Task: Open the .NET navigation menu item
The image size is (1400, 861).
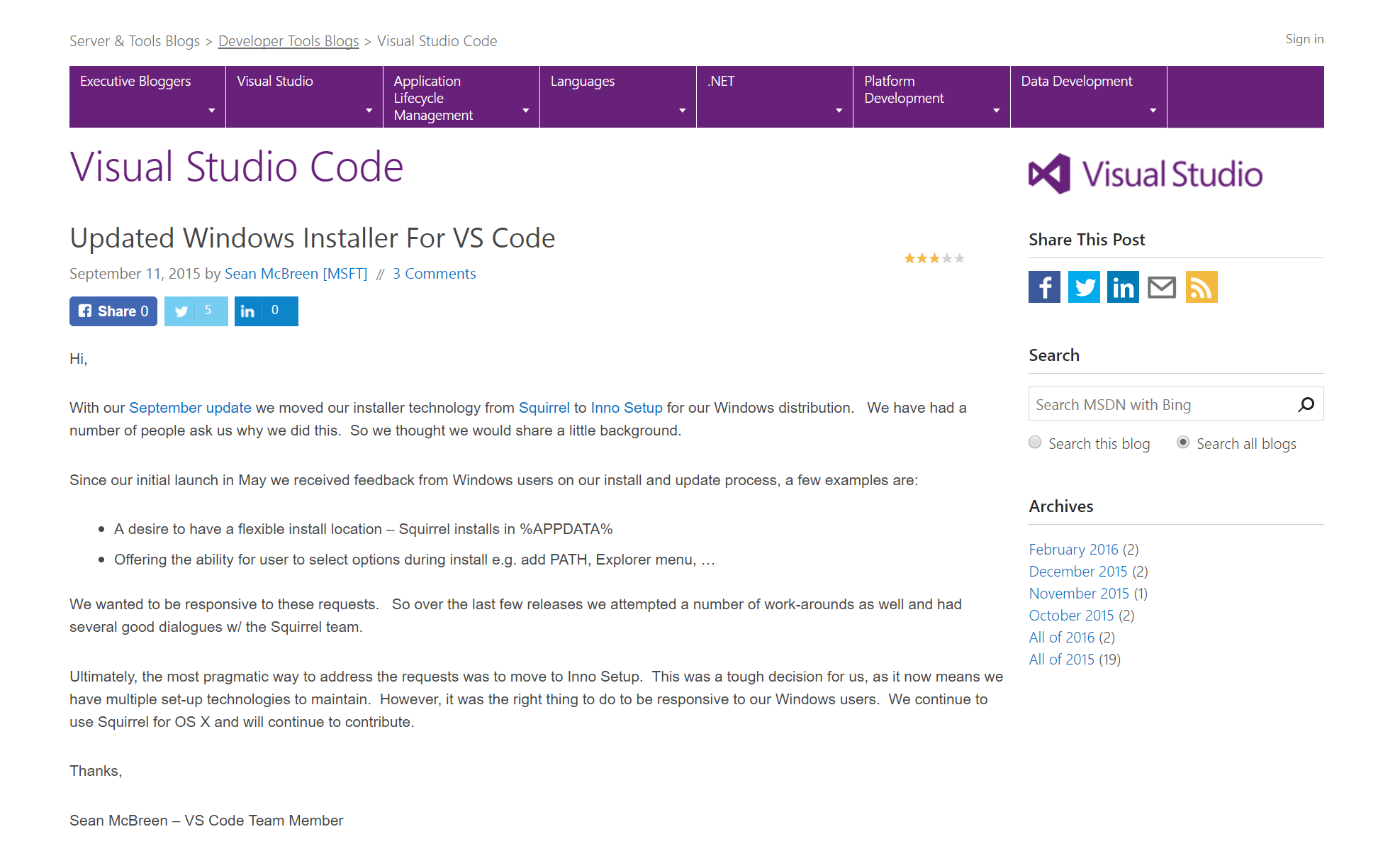Action: (721, 82)
